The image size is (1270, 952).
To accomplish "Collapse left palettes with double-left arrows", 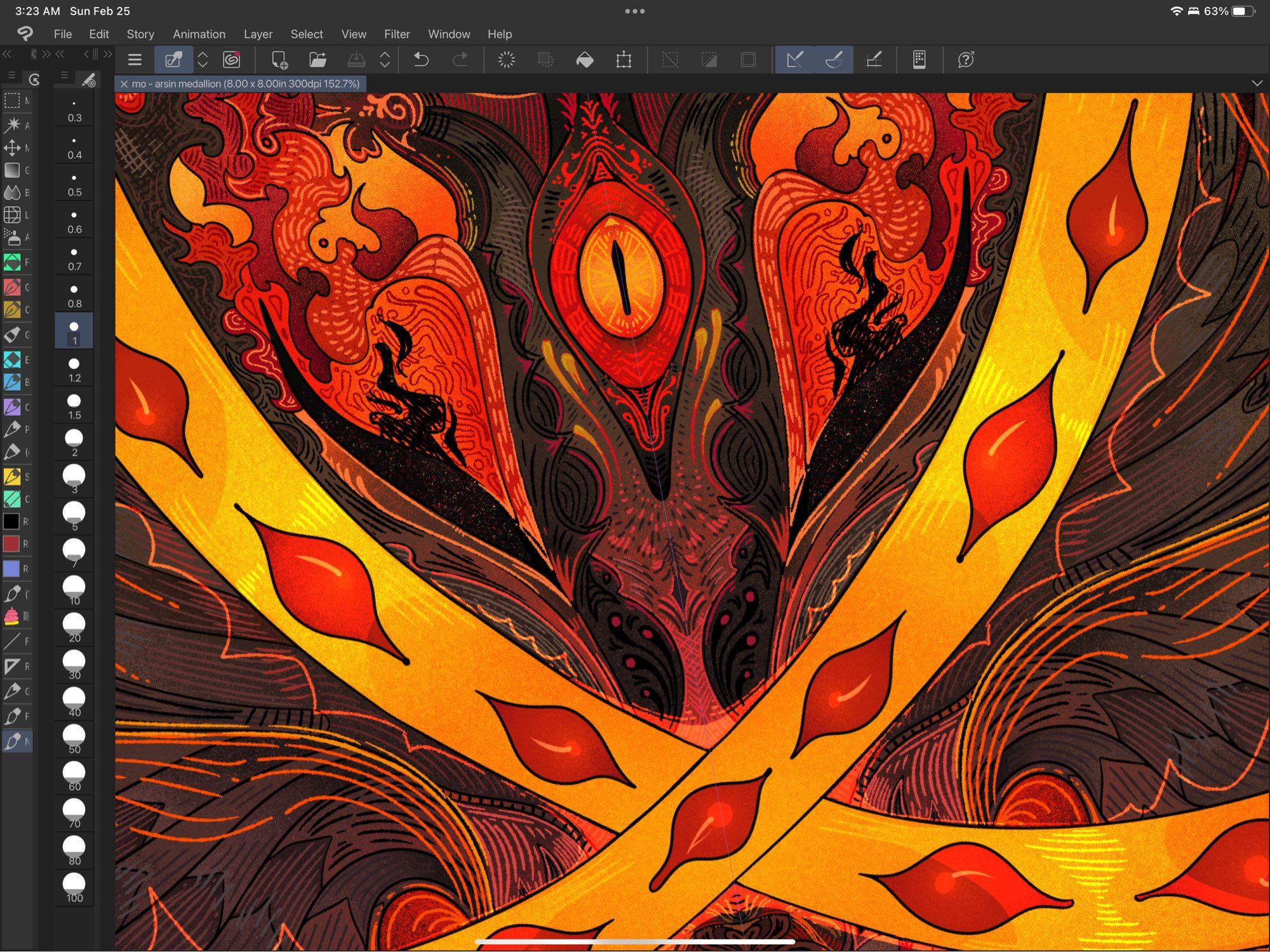I will tap(7, 55).
